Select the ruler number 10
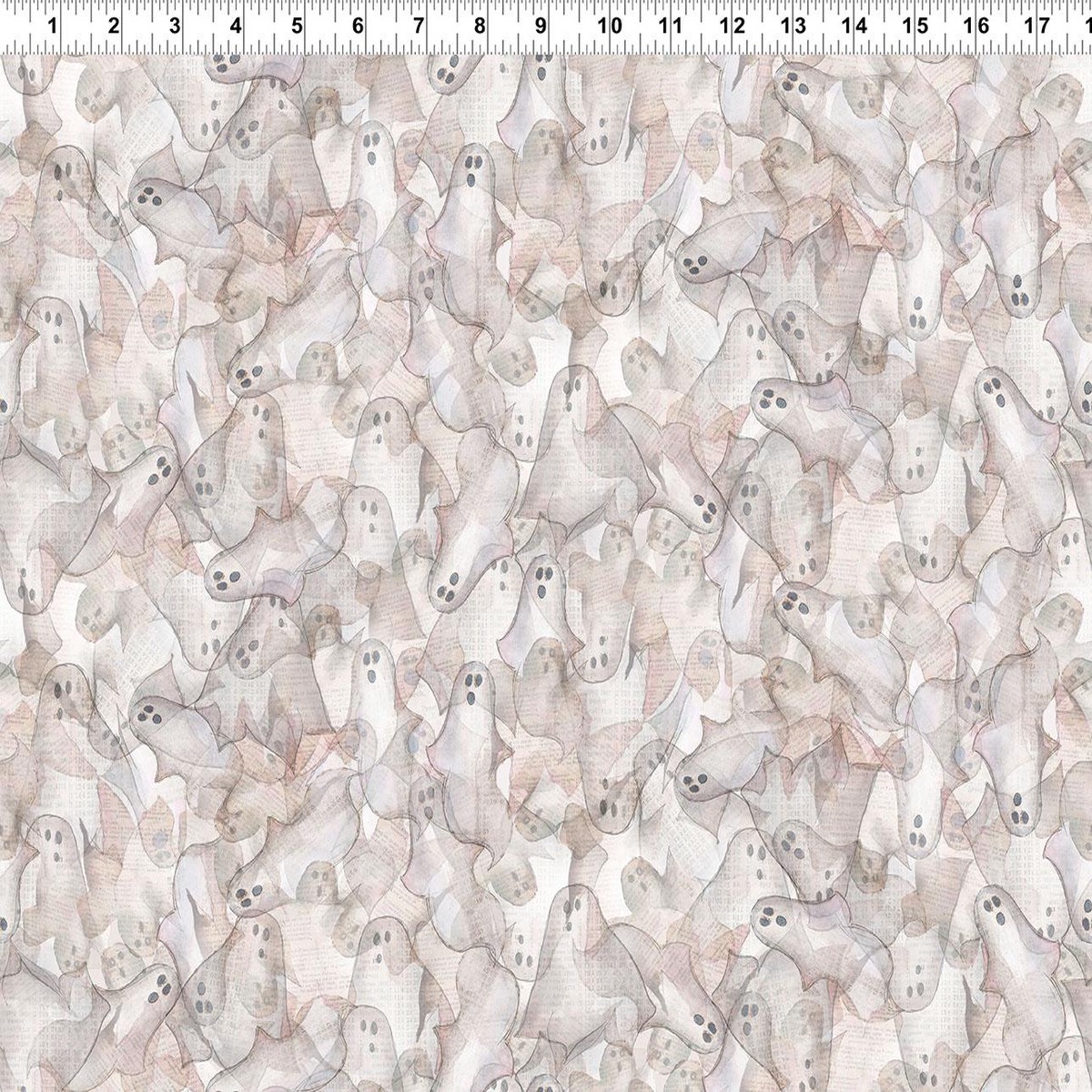Image resolution: width=1092 pixels, height=1092 pixels. (x=609, y=27)
